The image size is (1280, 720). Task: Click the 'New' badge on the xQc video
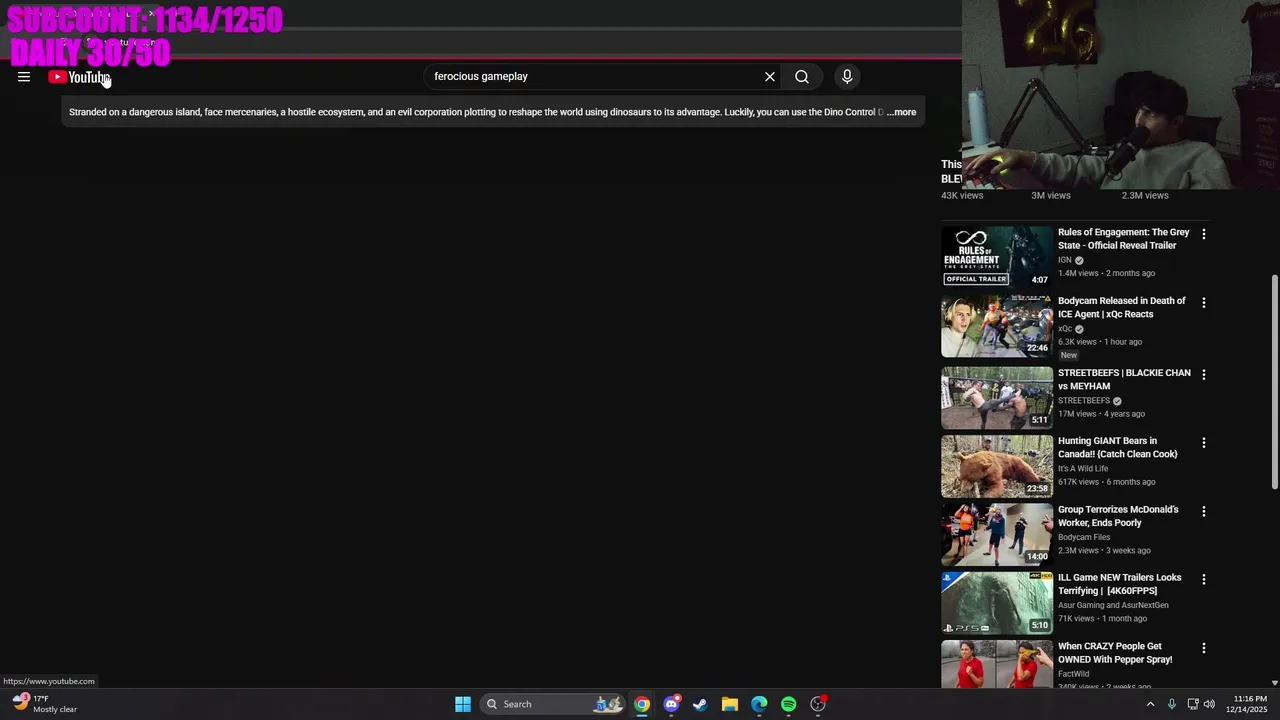[1069, 355]
